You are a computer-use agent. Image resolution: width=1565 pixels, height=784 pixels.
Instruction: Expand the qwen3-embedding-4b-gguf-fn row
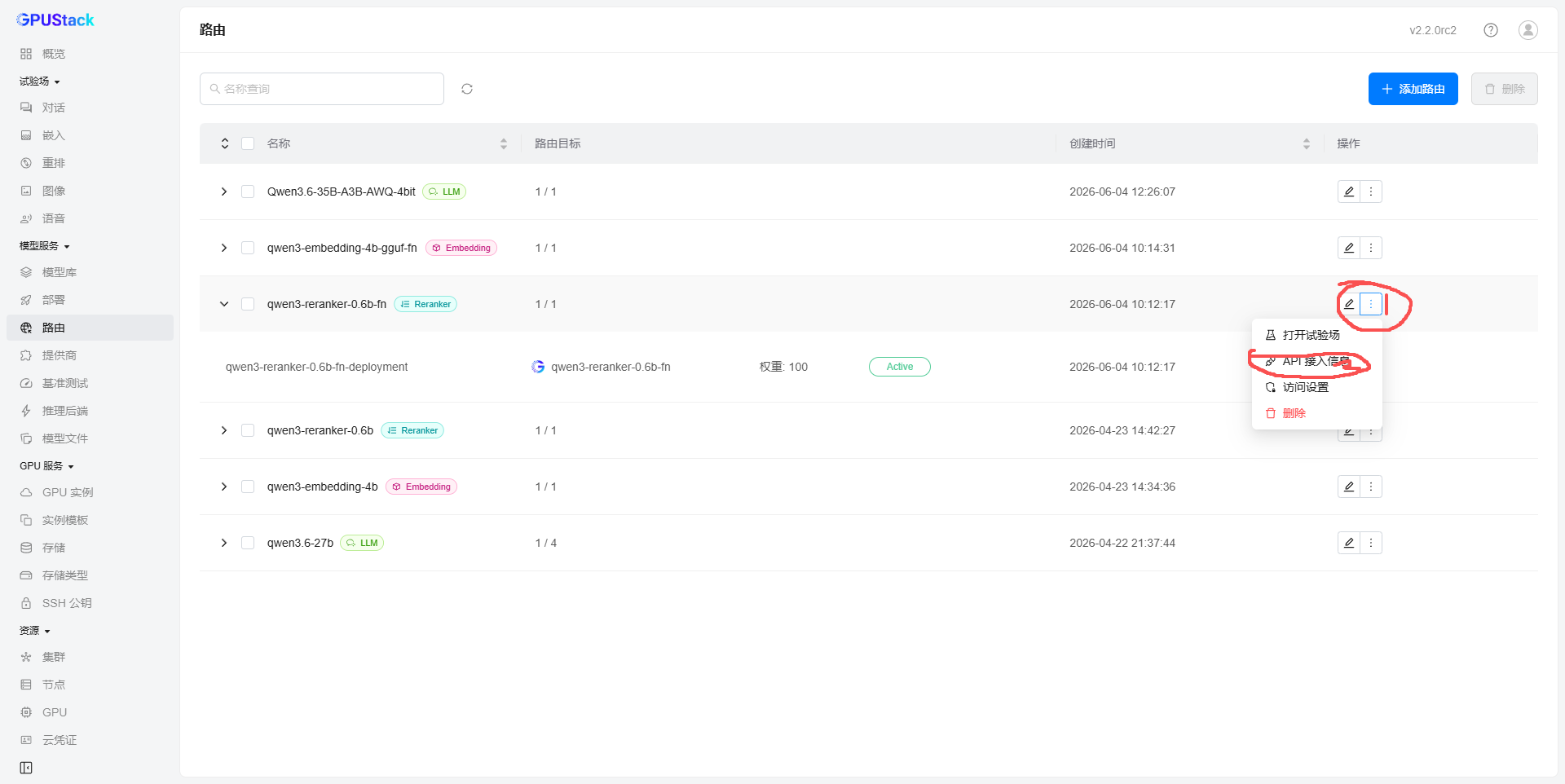click(224, 248)
